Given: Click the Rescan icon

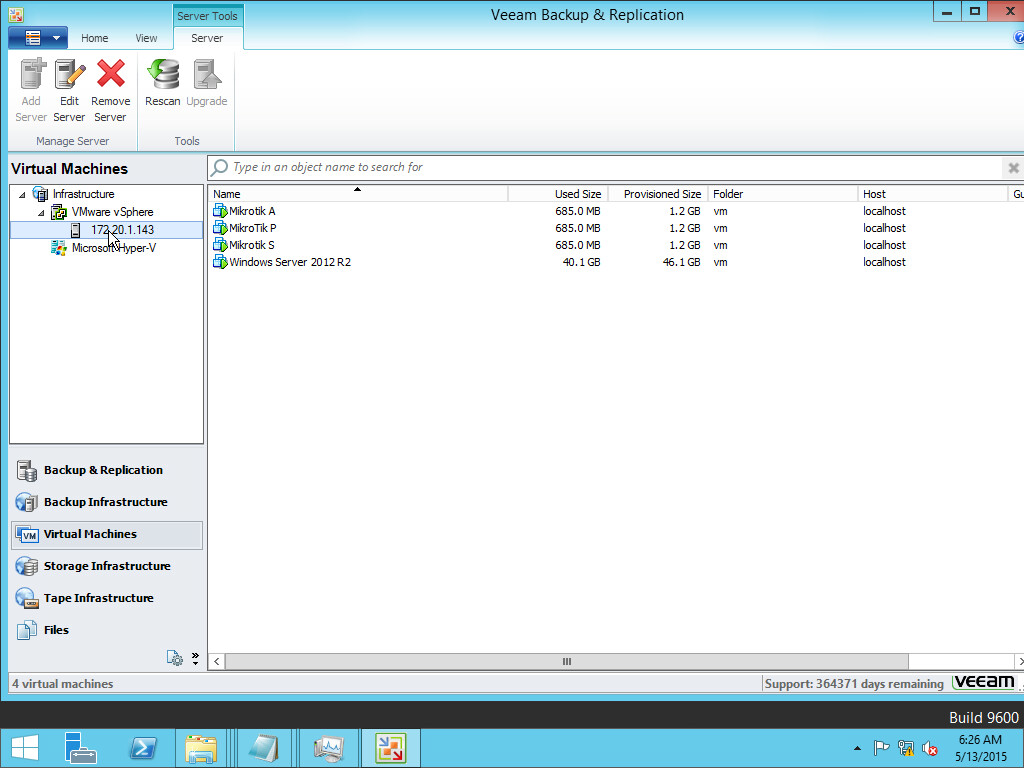Looking at the screenshot, I should [x=163, y=74].
